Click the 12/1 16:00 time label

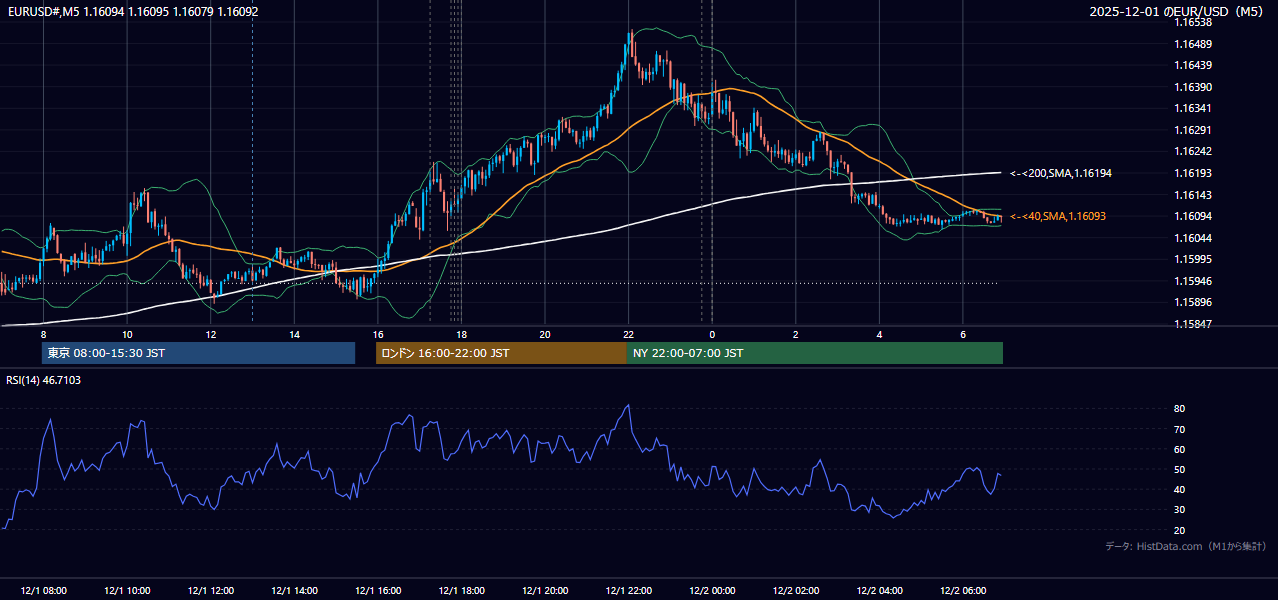click(378, 591)
